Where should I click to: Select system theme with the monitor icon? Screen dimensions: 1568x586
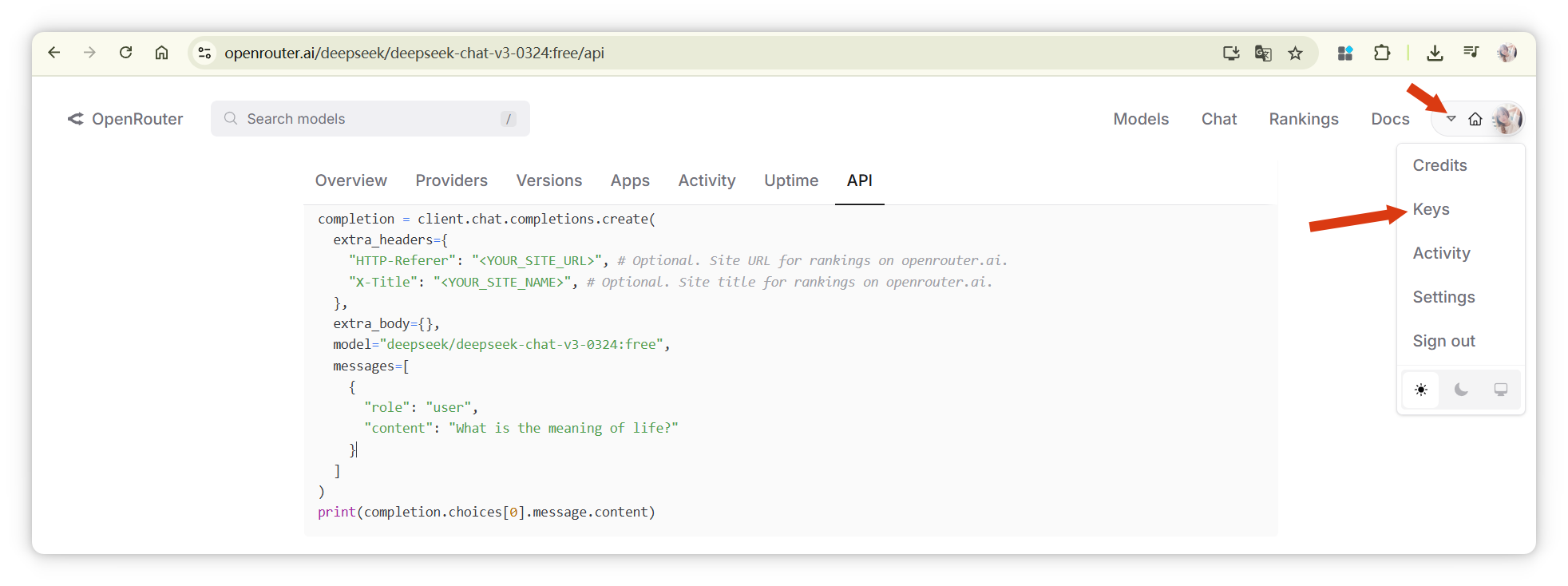click(x=1501, y=390)
